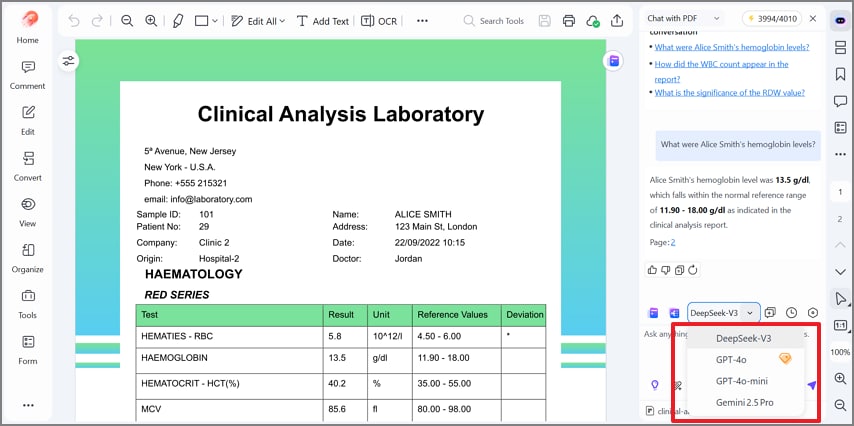Image resolution: width=854 pixels, height=426 pixels.
Task: Switch to Edit mode in sidebar
Action: pyautogui.click(x=28, y=120)
